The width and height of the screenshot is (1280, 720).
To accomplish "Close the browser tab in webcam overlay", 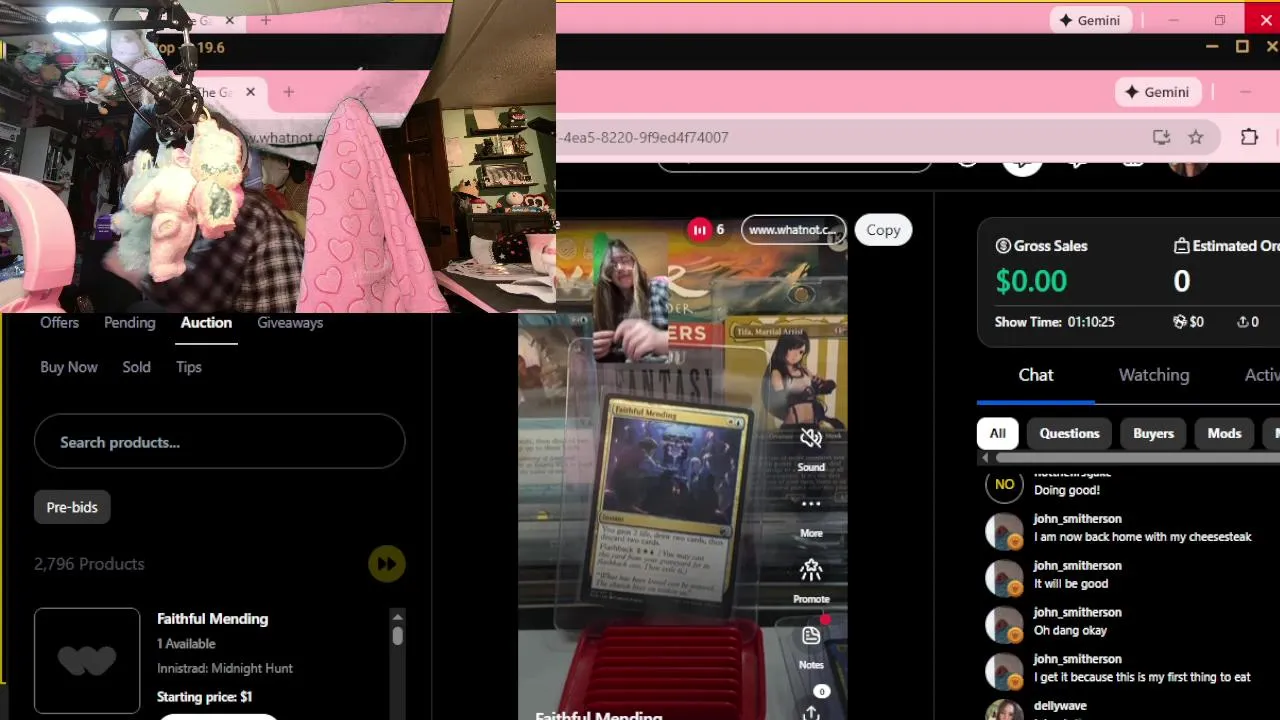I will point(250,92).
